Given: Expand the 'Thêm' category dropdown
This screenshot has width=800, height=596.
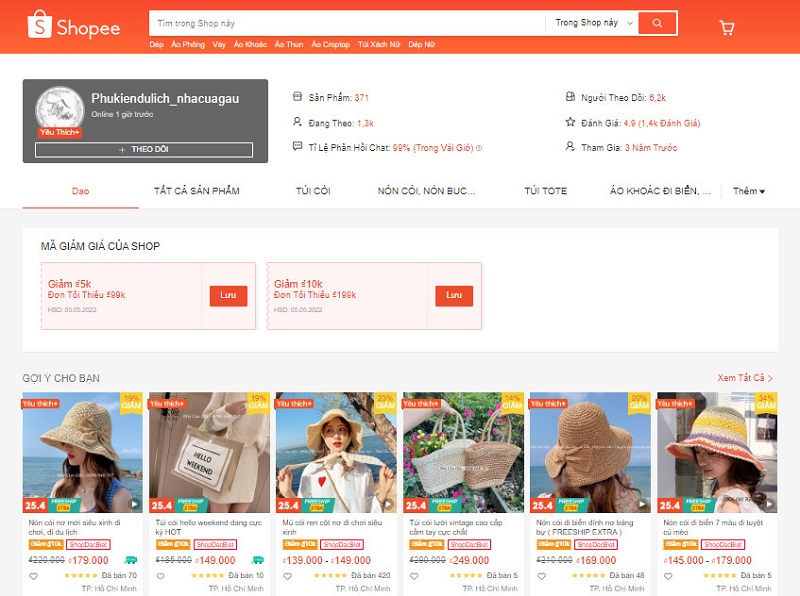Looking at the screenshot, I should pyautogui.click(x=748, y=191).
